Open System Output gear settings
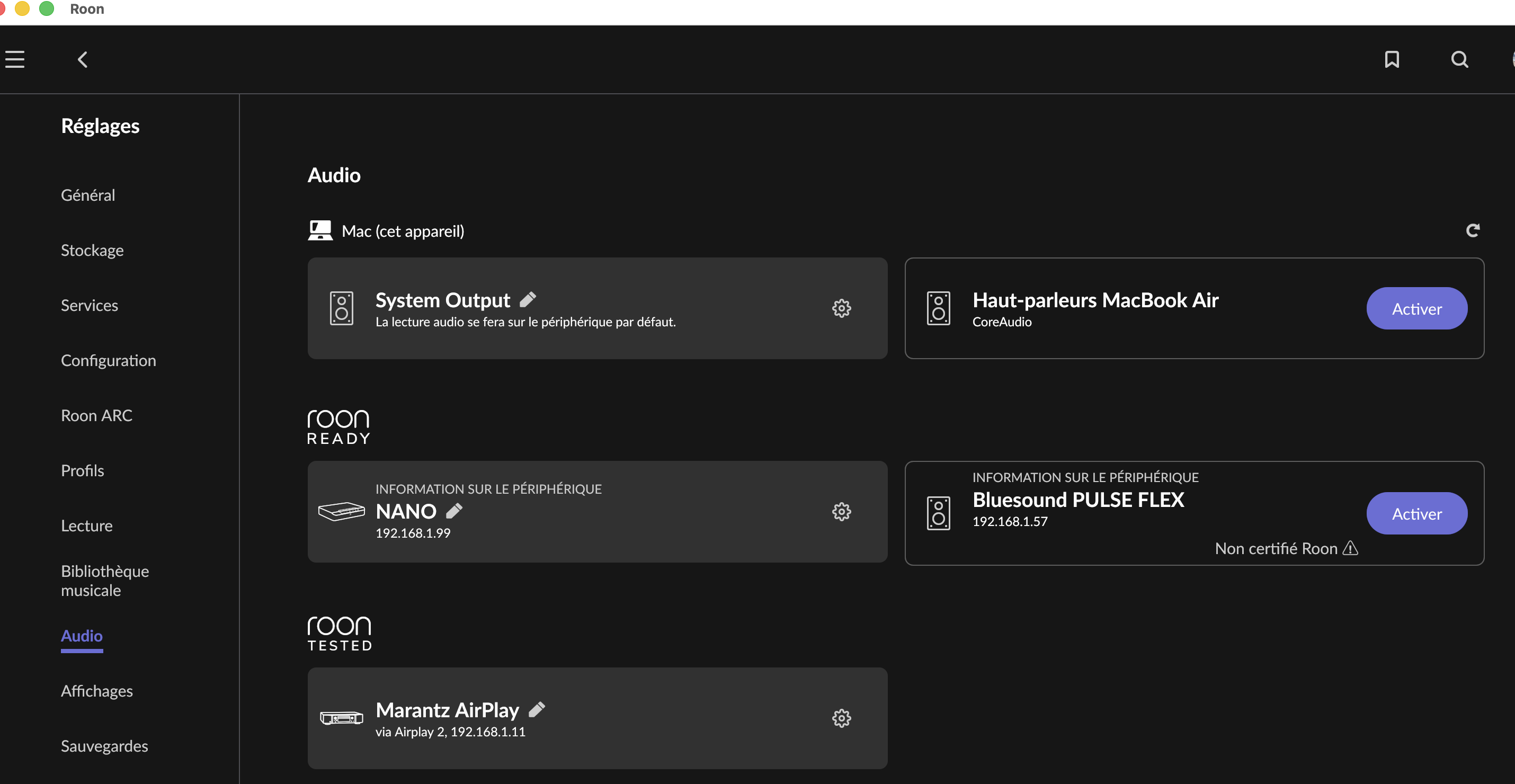Image resolution: width=1515 pixels, height=784 pixels. click(x=841, y=308)
